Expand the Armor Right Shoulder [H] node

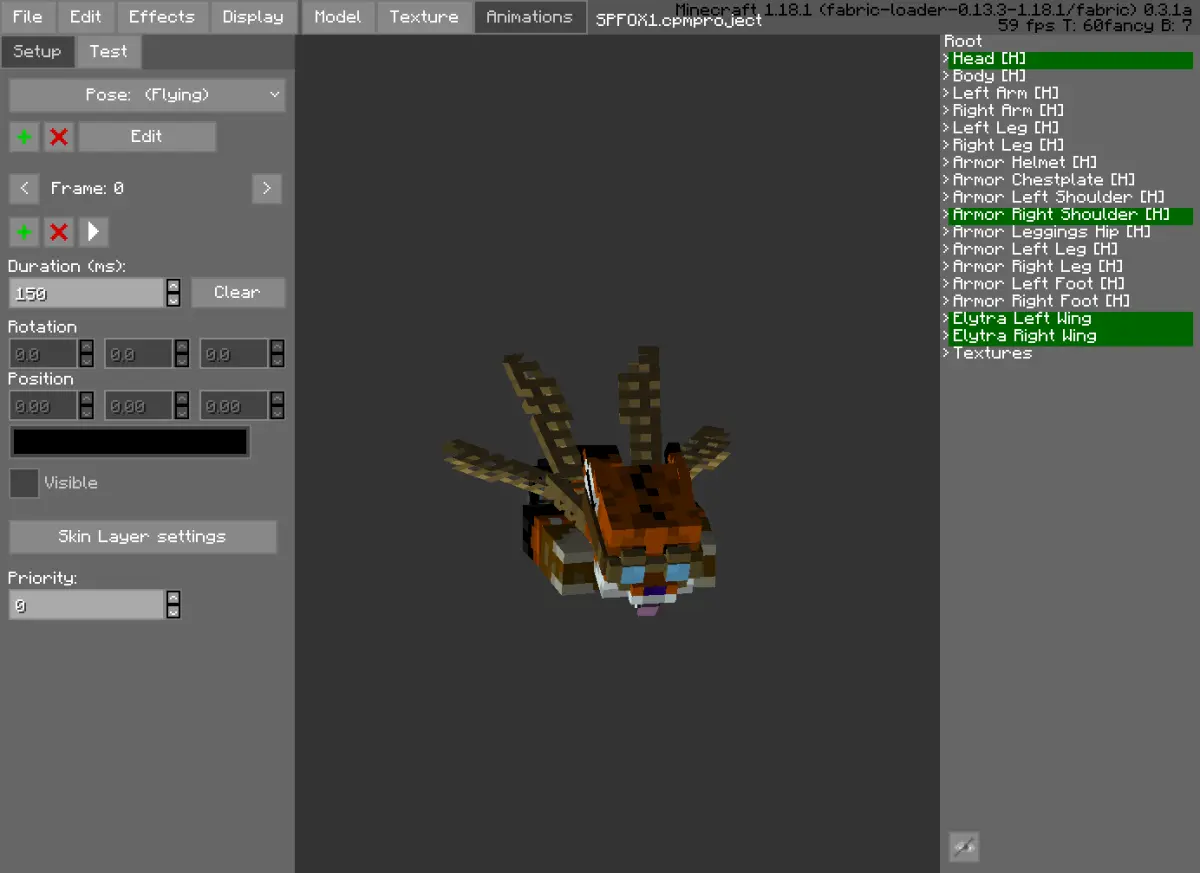pyautogui.click(x=946, y=214)
